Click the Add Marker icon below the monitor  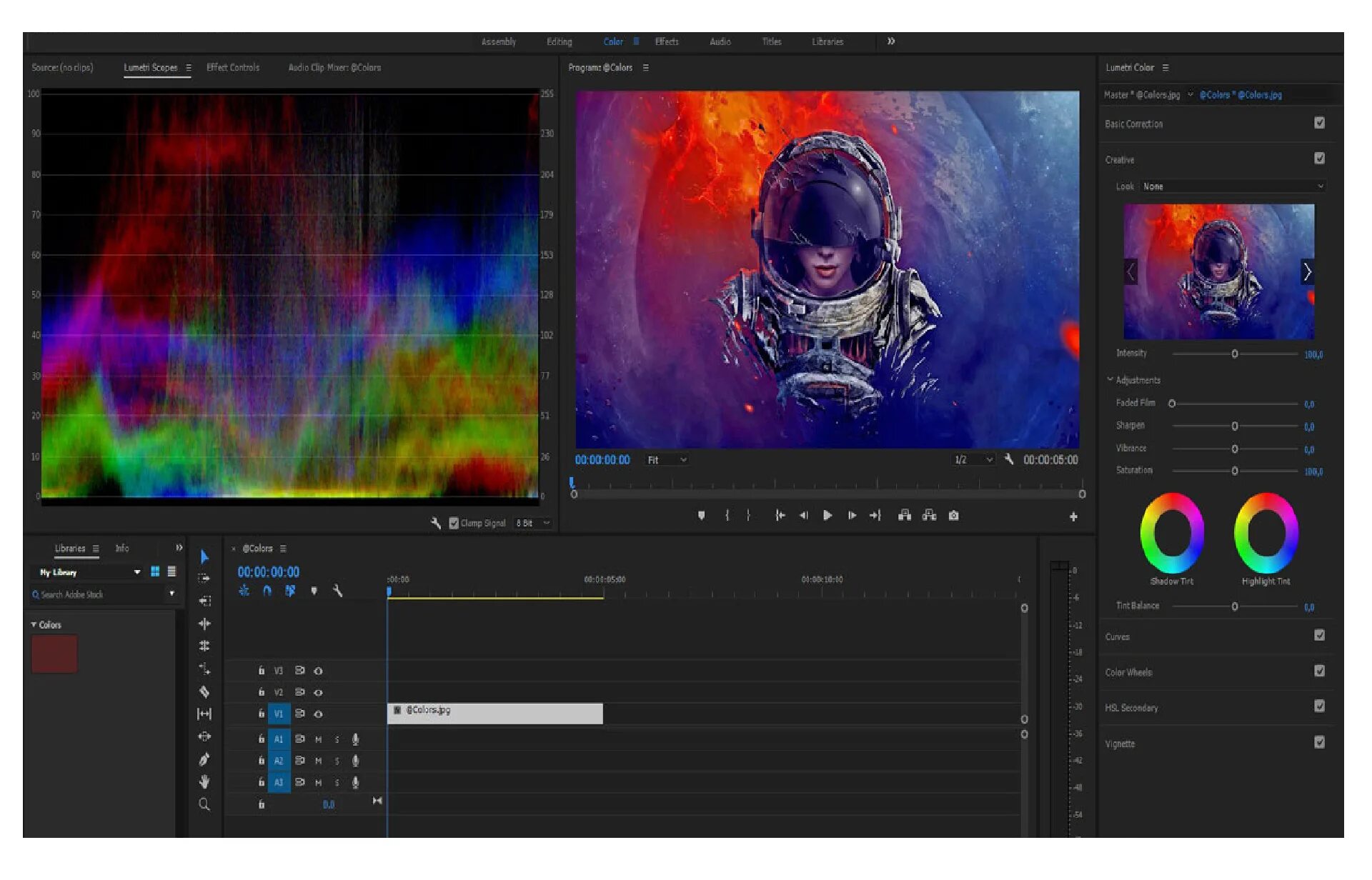pos(701,515)
